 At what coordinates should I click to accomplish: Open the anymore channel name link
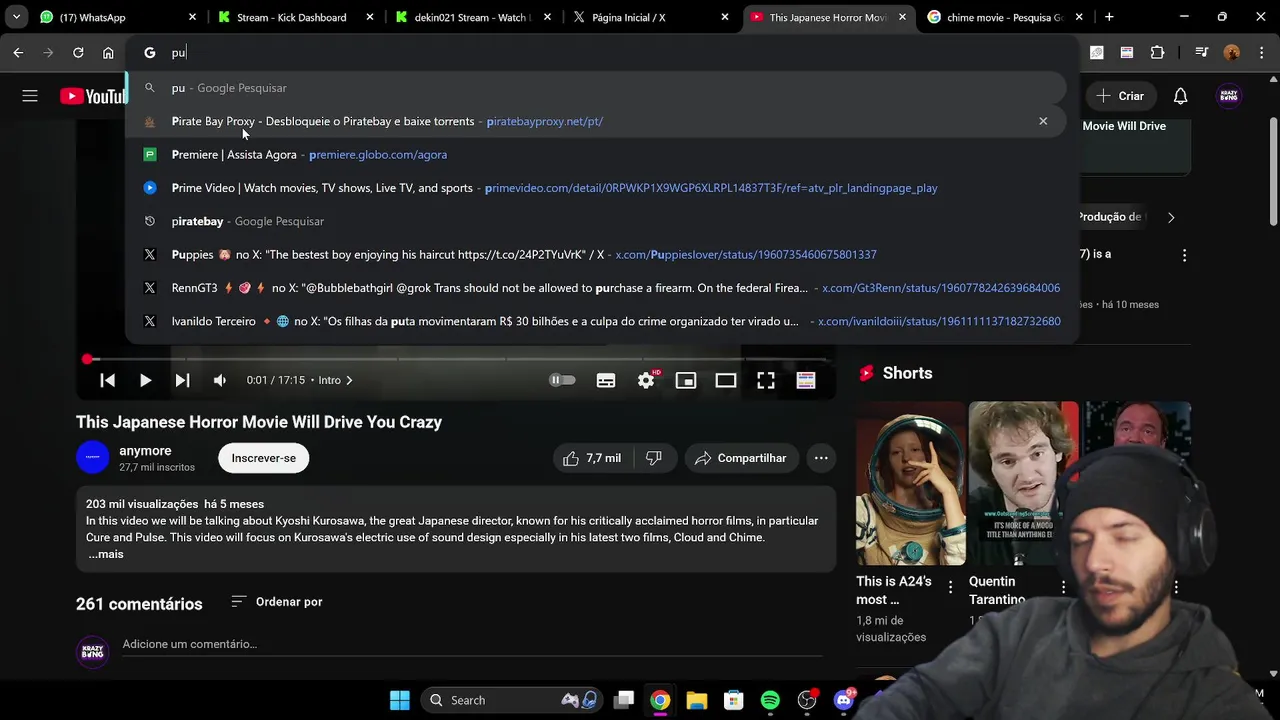(x=145, y=451)
